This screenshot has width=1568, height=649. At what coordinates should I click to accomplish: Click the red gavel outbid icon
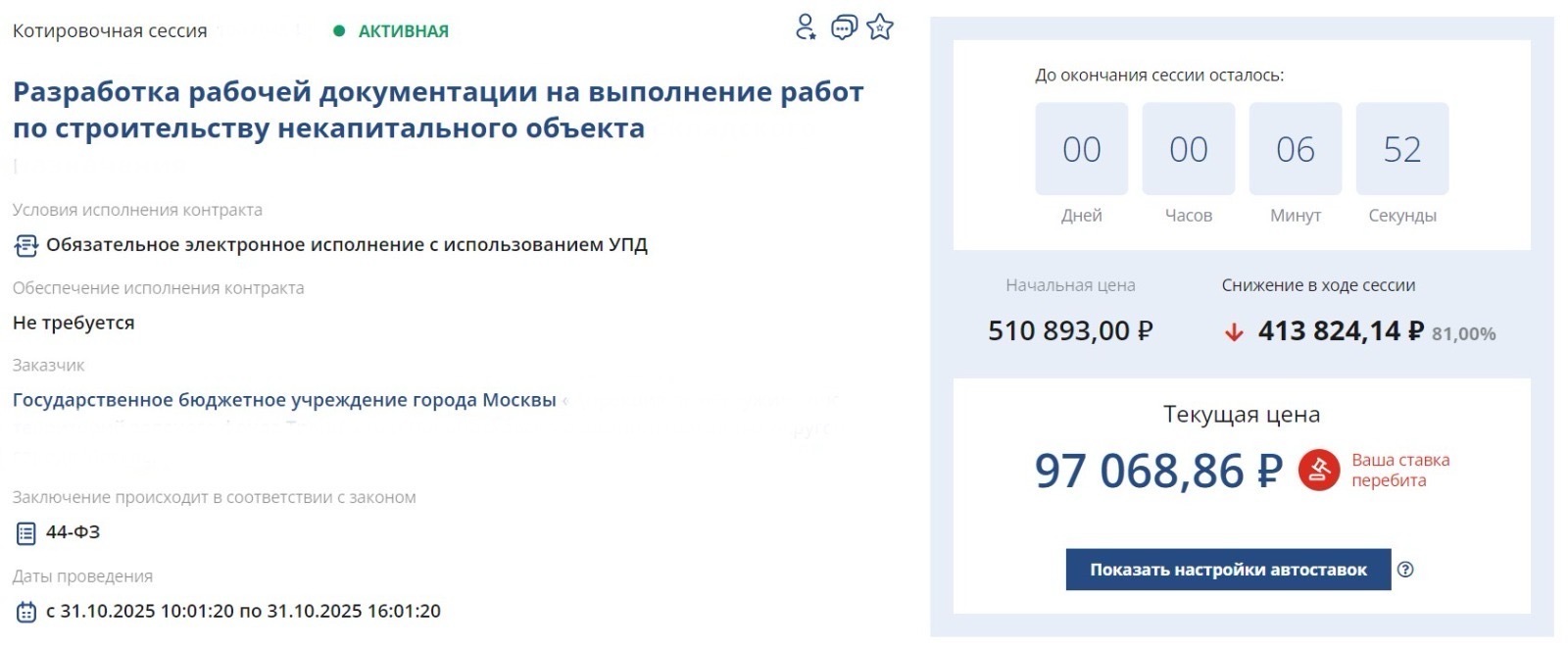(x=1318, y=471)
